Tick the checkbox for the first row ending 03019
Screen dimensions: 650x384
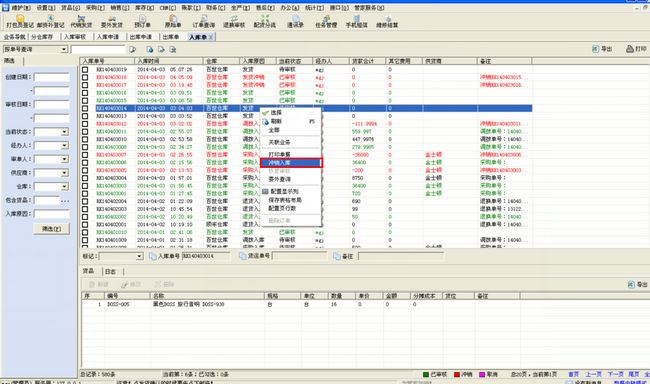point(85,70)
